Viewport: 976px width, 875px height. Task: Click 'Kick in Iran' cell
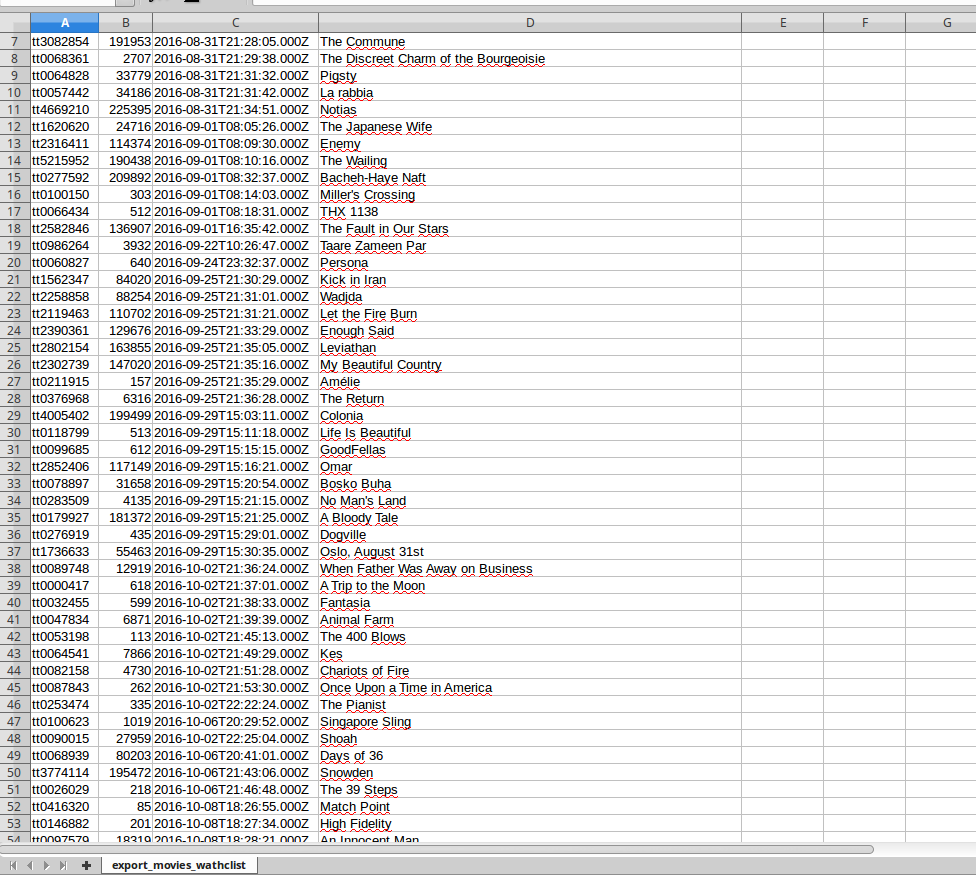tap(530, 279)
